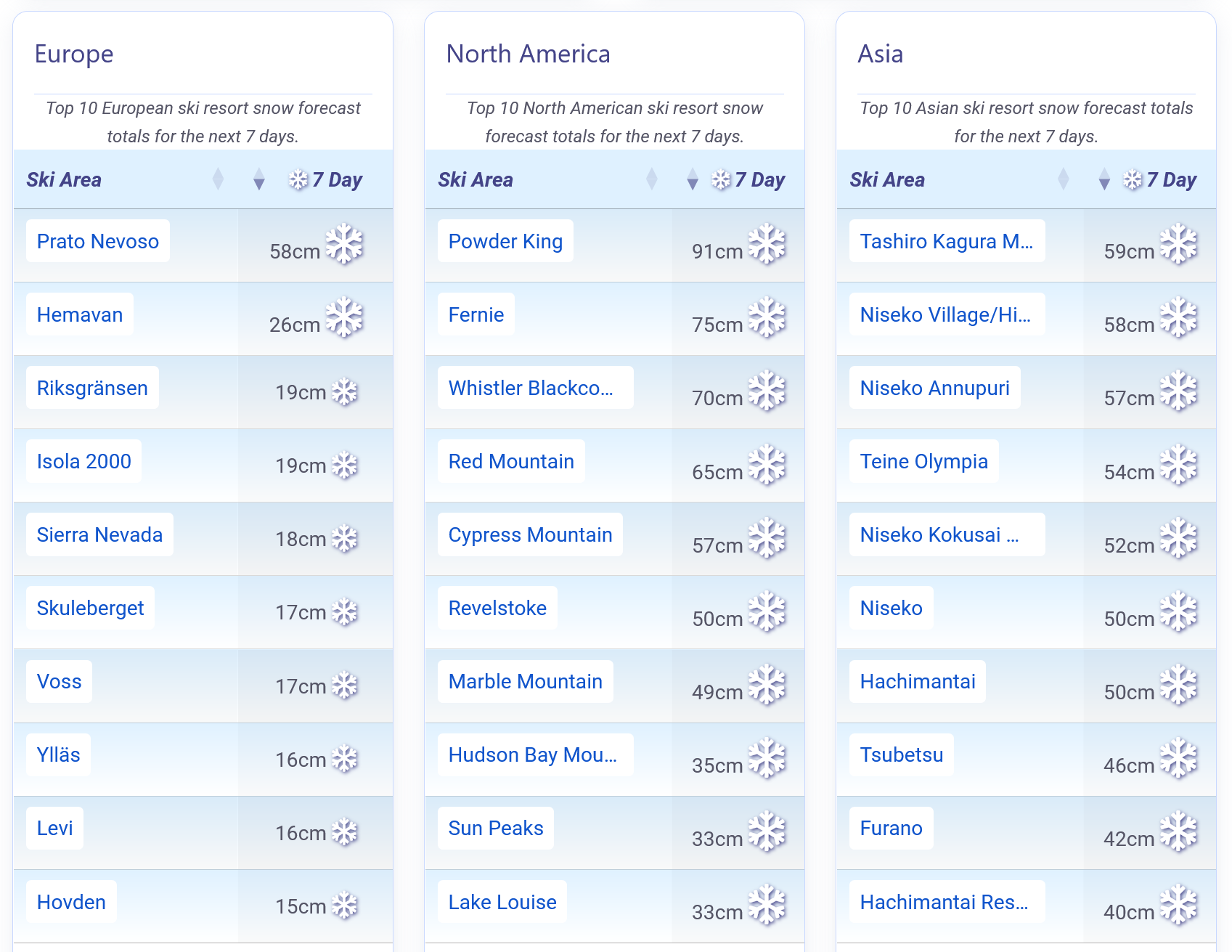Click the Lake Louise resort link

(x=502, y=902)
